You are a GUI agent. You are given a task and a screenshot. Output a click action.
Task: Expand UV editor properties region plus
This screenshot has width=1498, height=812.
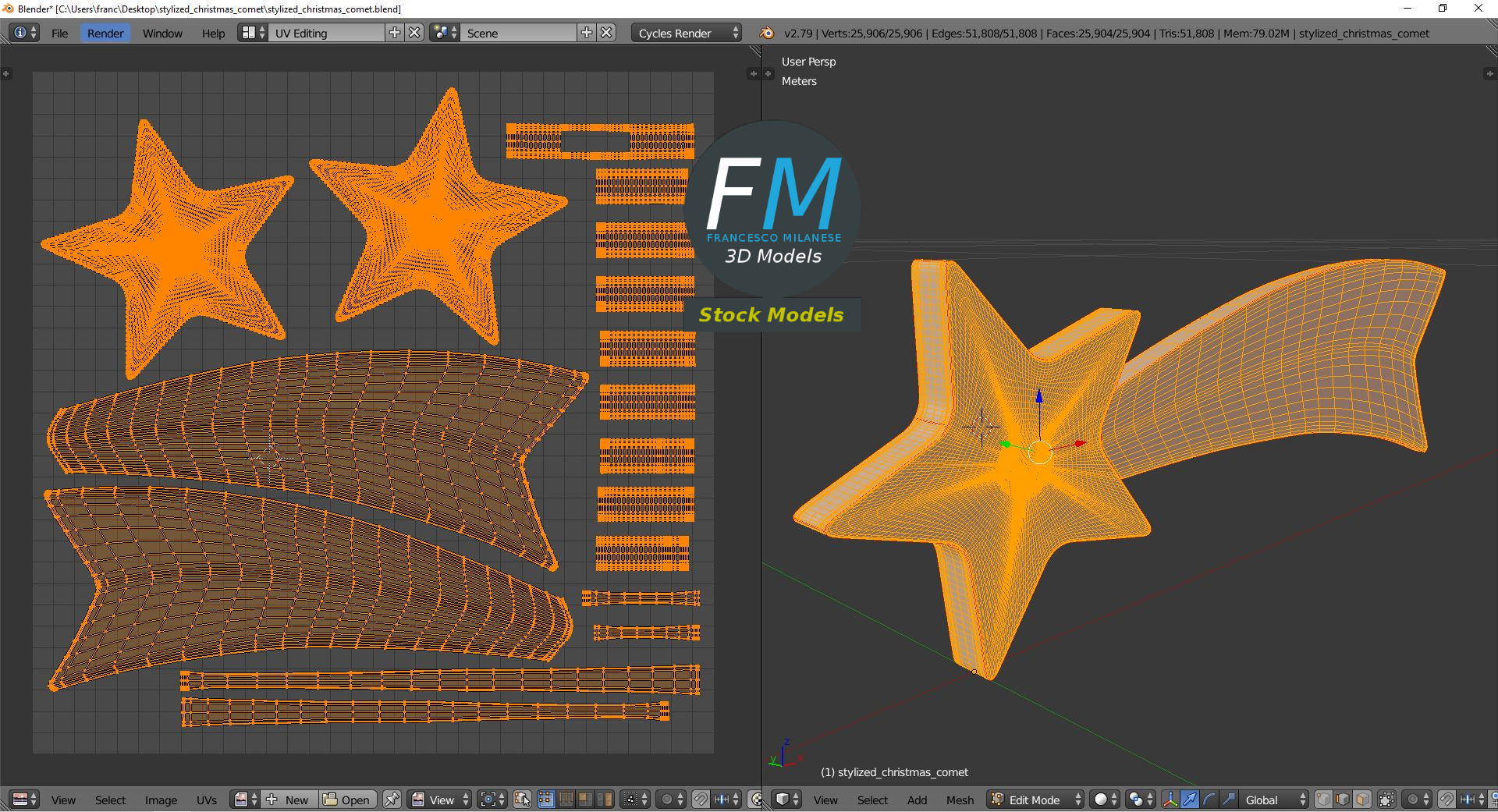pos(753,73)
